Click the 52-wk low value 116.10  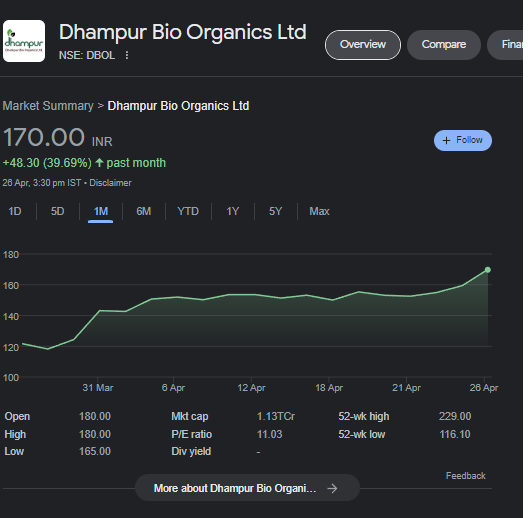click(x=455, y=434)
